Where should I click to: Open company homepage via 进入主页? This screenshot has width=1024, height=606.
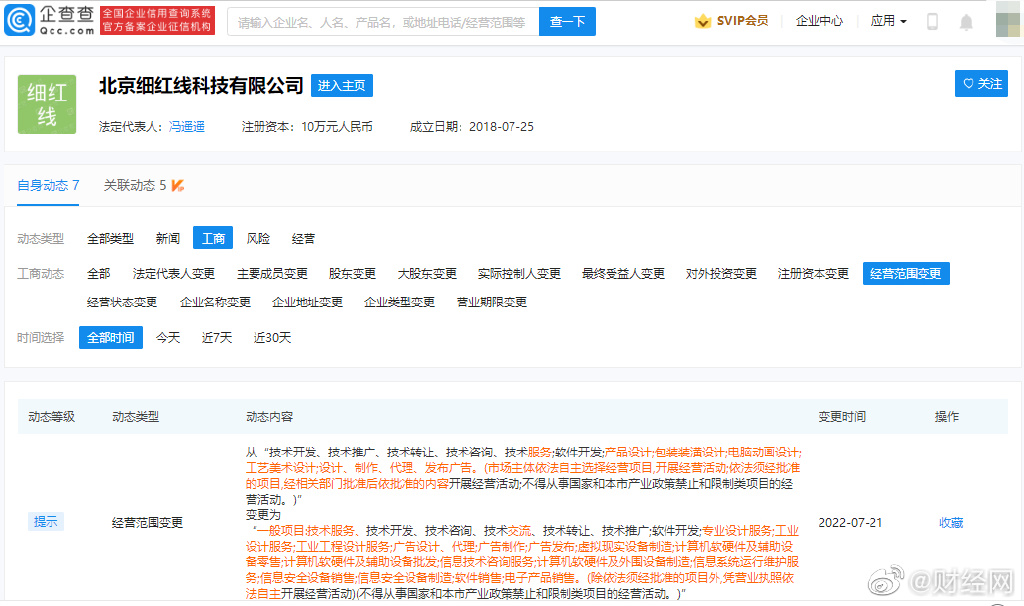(x=344, y=85)
